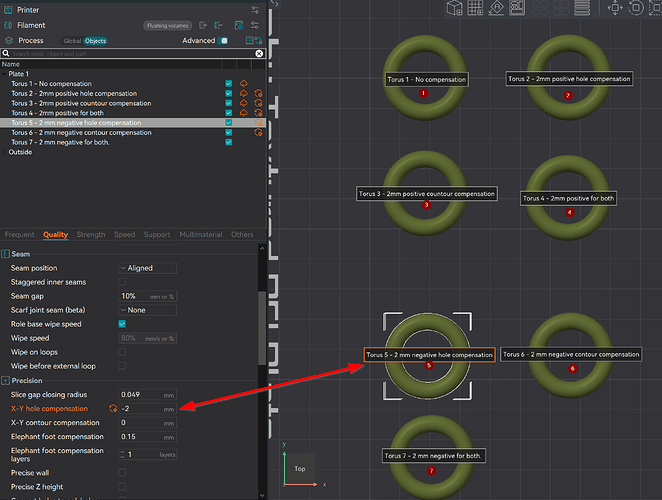
Task: Switch process scope to Global
Action: (x=72, y=41)
